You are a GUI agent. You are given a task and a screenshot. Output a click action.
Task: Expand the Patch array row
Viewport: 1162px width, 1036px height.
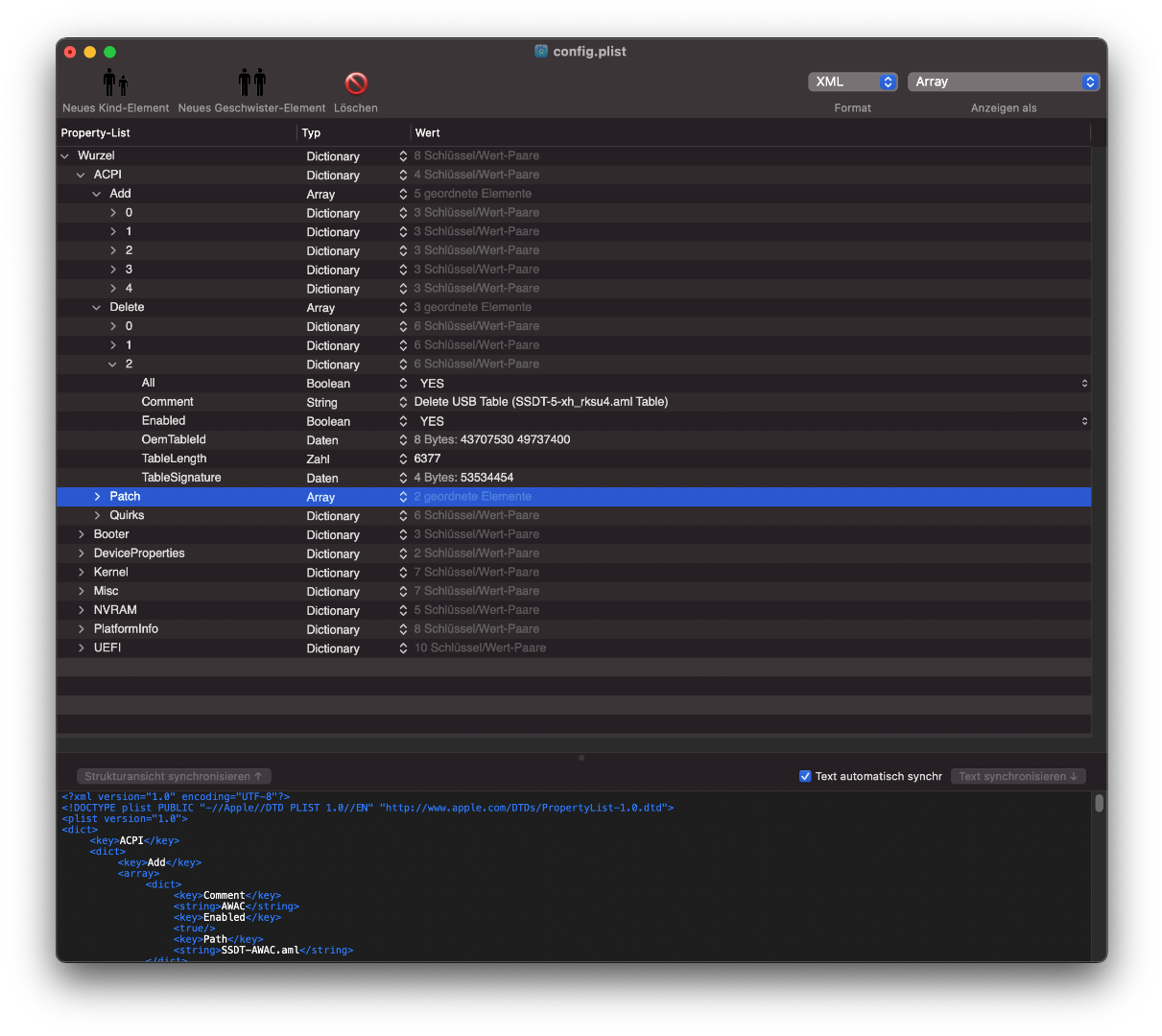click(x=97, y=497)
